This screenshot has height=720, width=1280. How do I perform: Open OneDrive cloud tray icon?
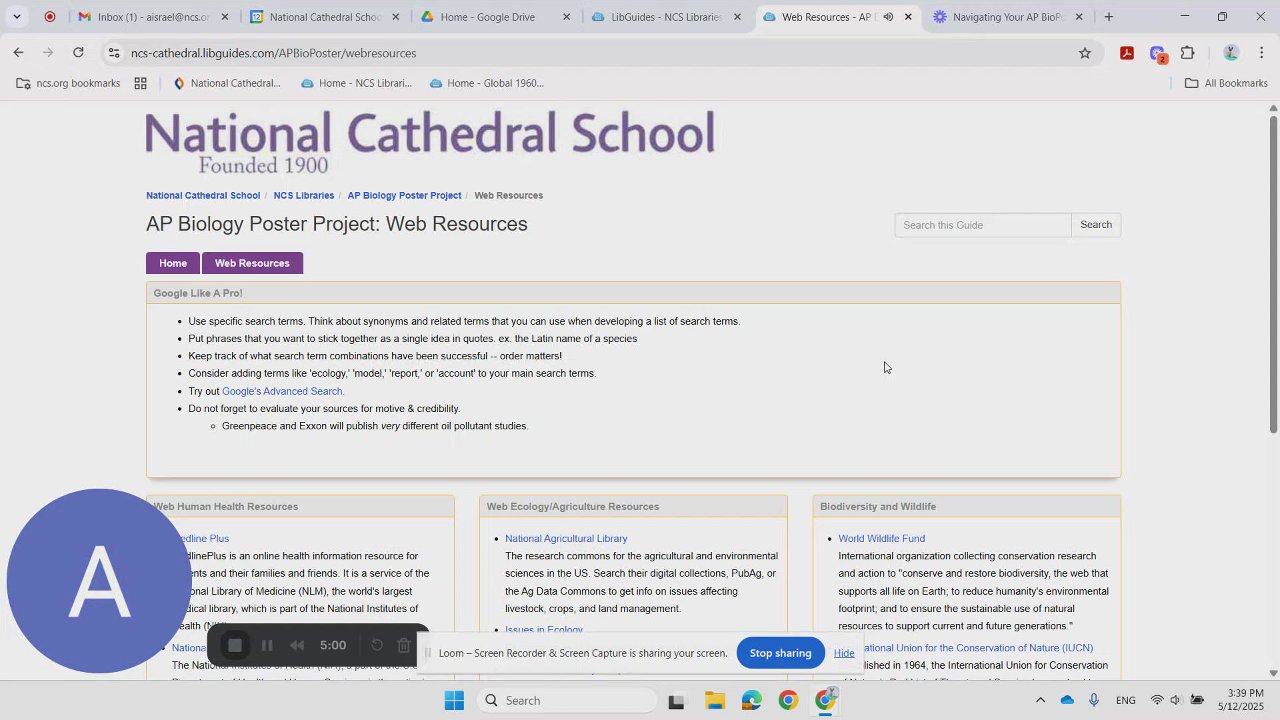tap(1067, 700)
